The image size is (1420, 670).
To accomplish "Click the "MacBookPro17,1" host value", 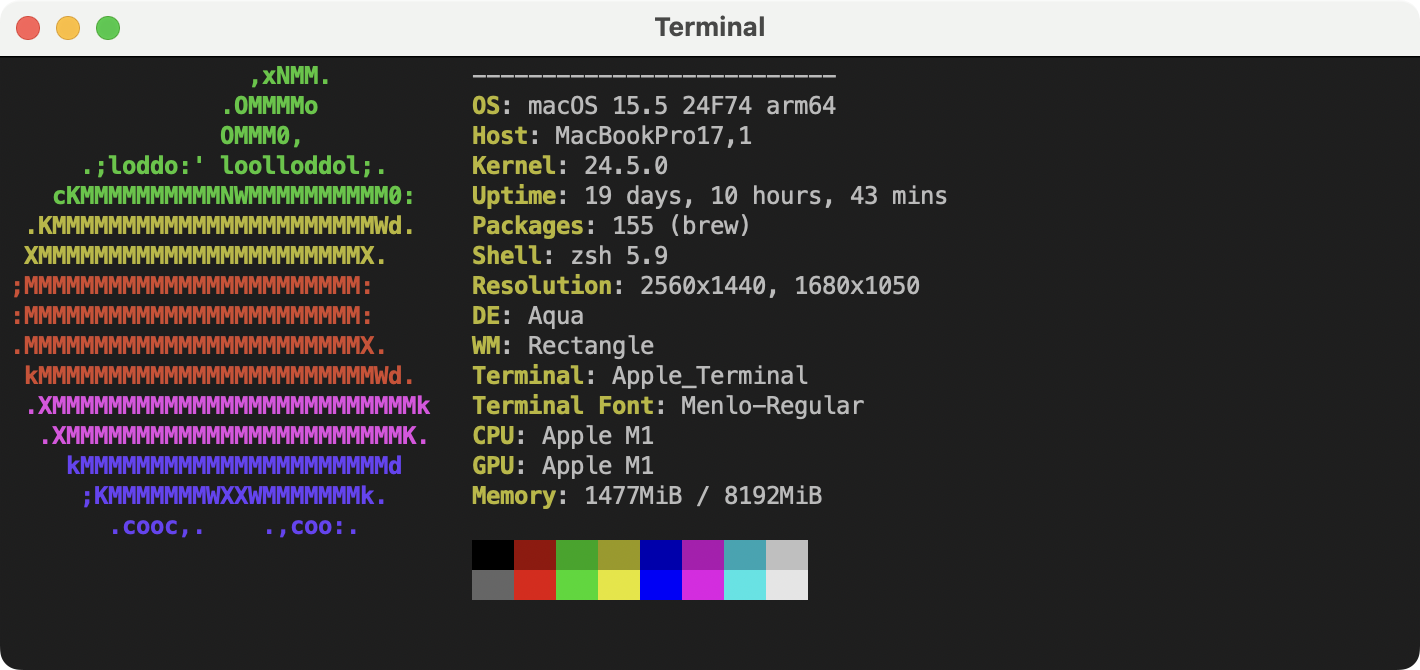I will tap(654, 136).
